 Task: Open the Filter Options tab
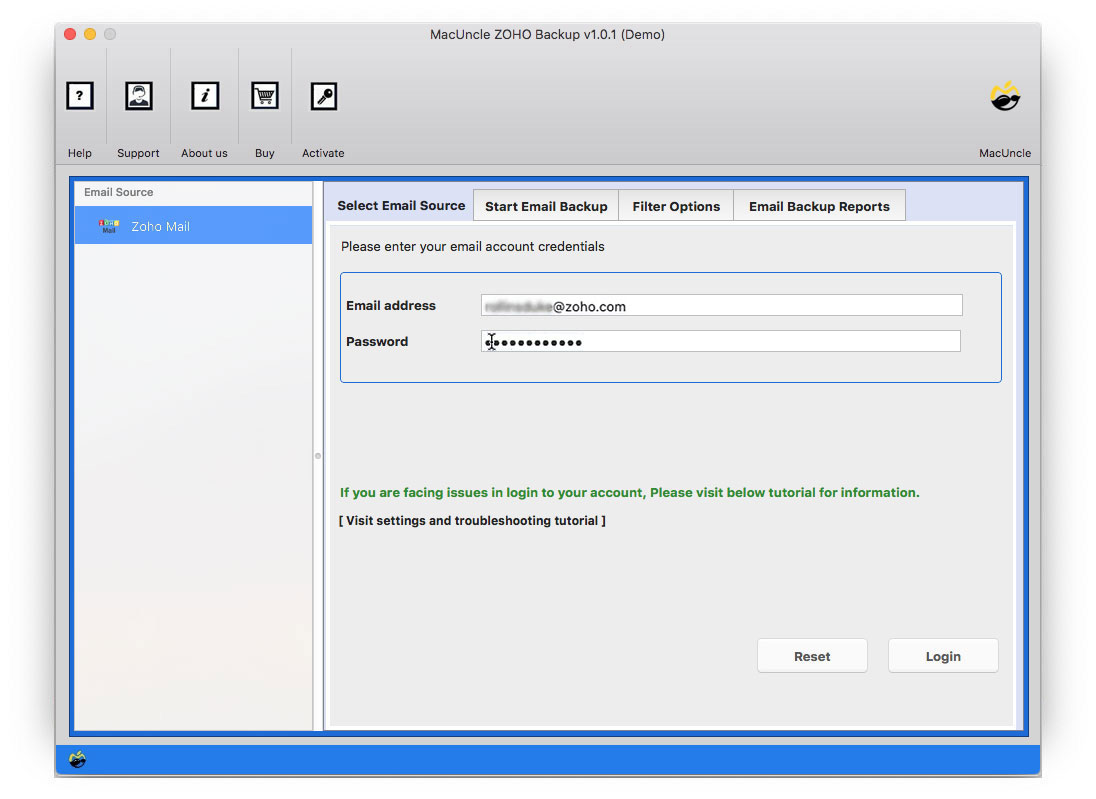(x=676, y=205)
